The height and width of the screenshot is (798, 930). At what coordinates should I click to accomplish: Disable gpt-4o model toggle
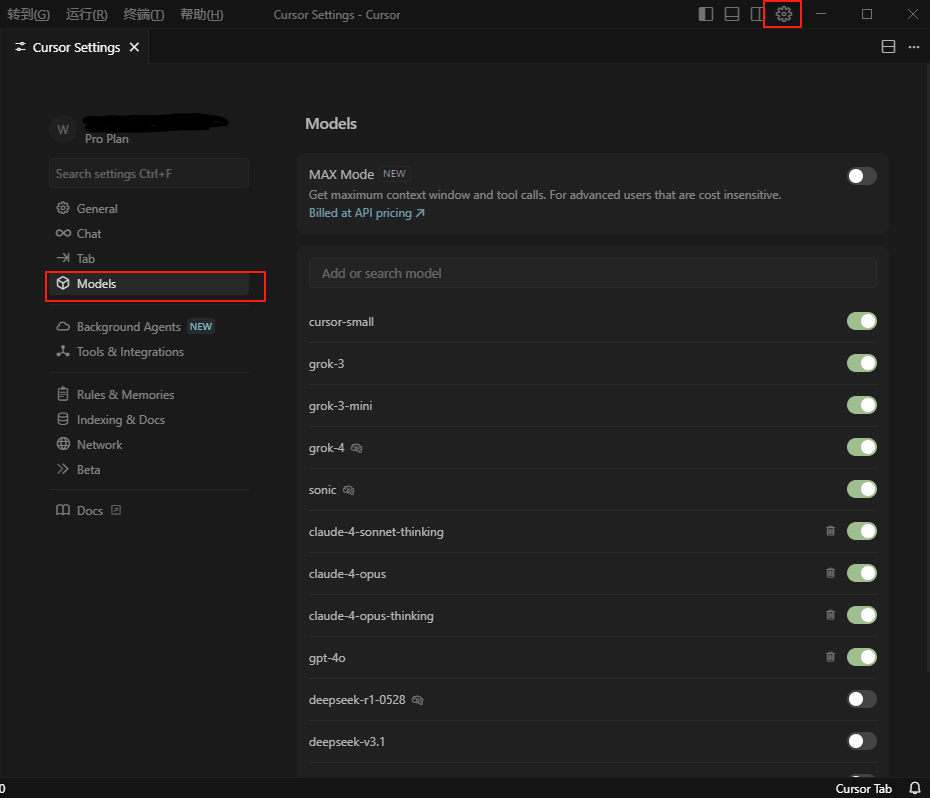pos(862,657)
